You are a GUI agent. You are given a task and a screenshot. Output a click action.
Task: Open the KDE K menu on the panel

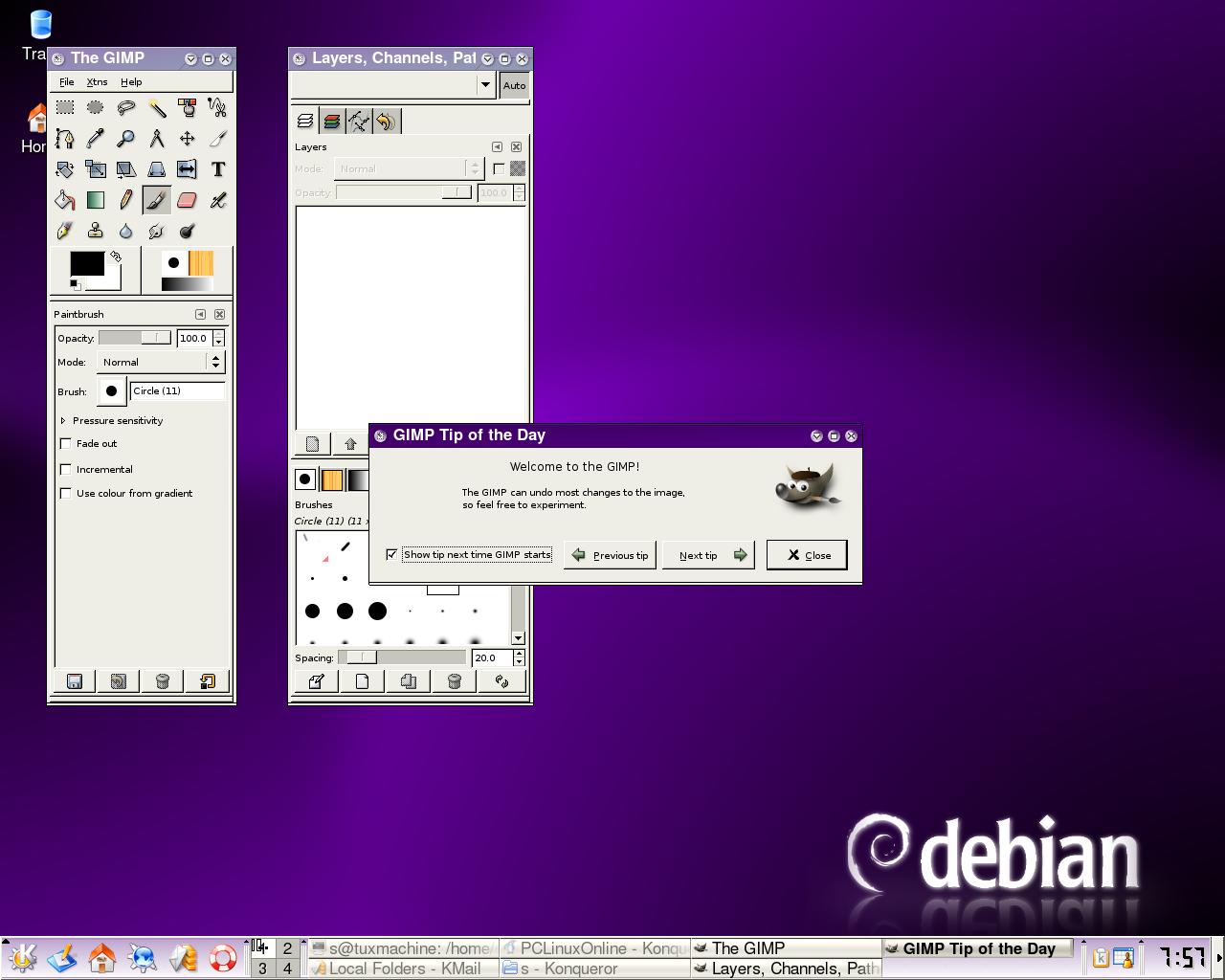[x=22, y=957]
